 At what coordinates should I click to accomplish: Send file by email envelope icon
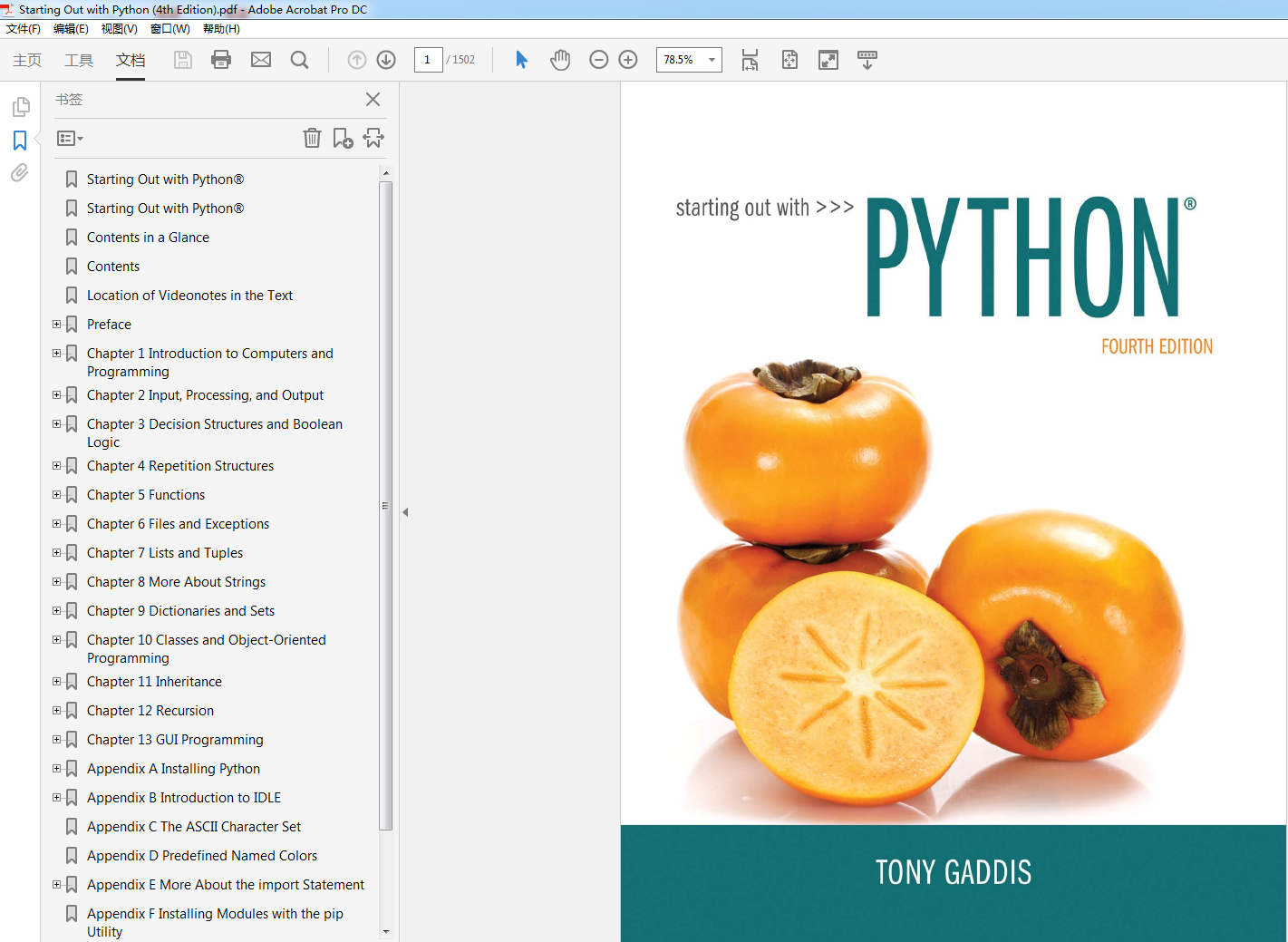(261, 60)
